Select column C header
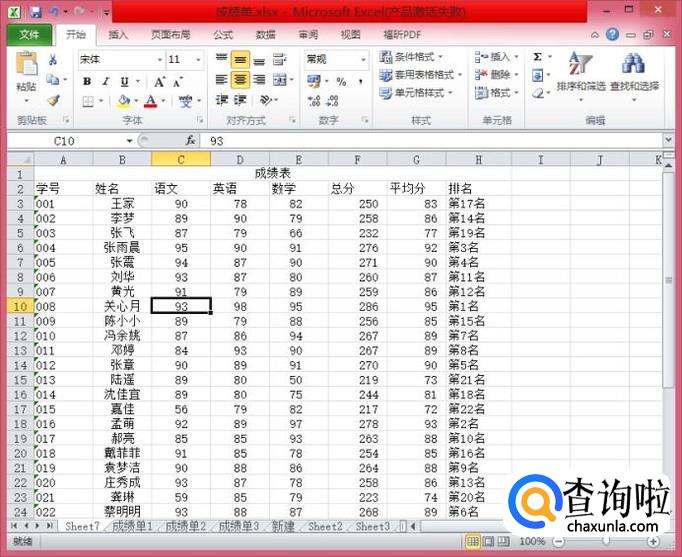 181,160
